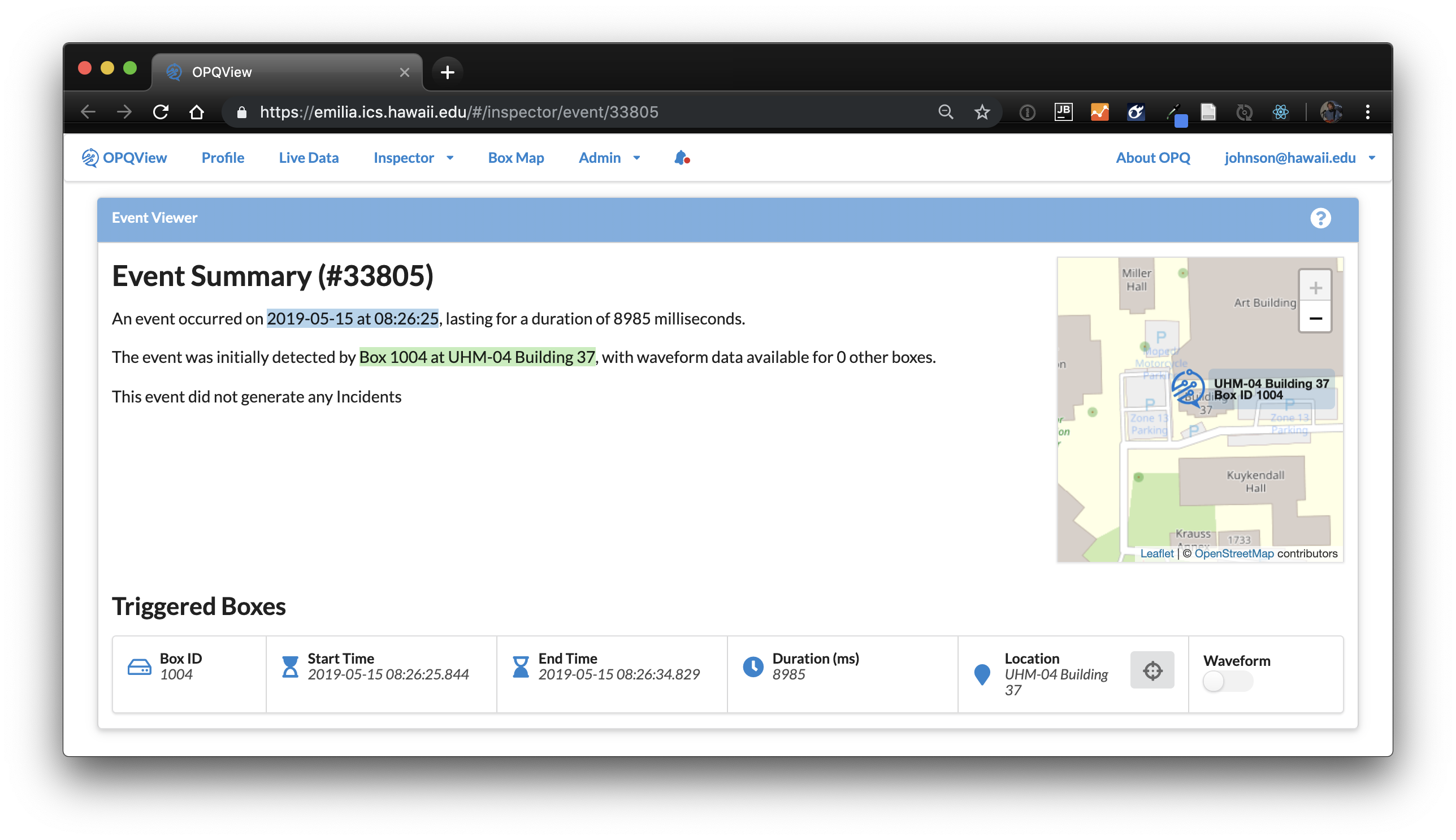This screenshot has width=1456, height=840.
Task: Go to the Live Data page
Action: click(x=309, y=158)
